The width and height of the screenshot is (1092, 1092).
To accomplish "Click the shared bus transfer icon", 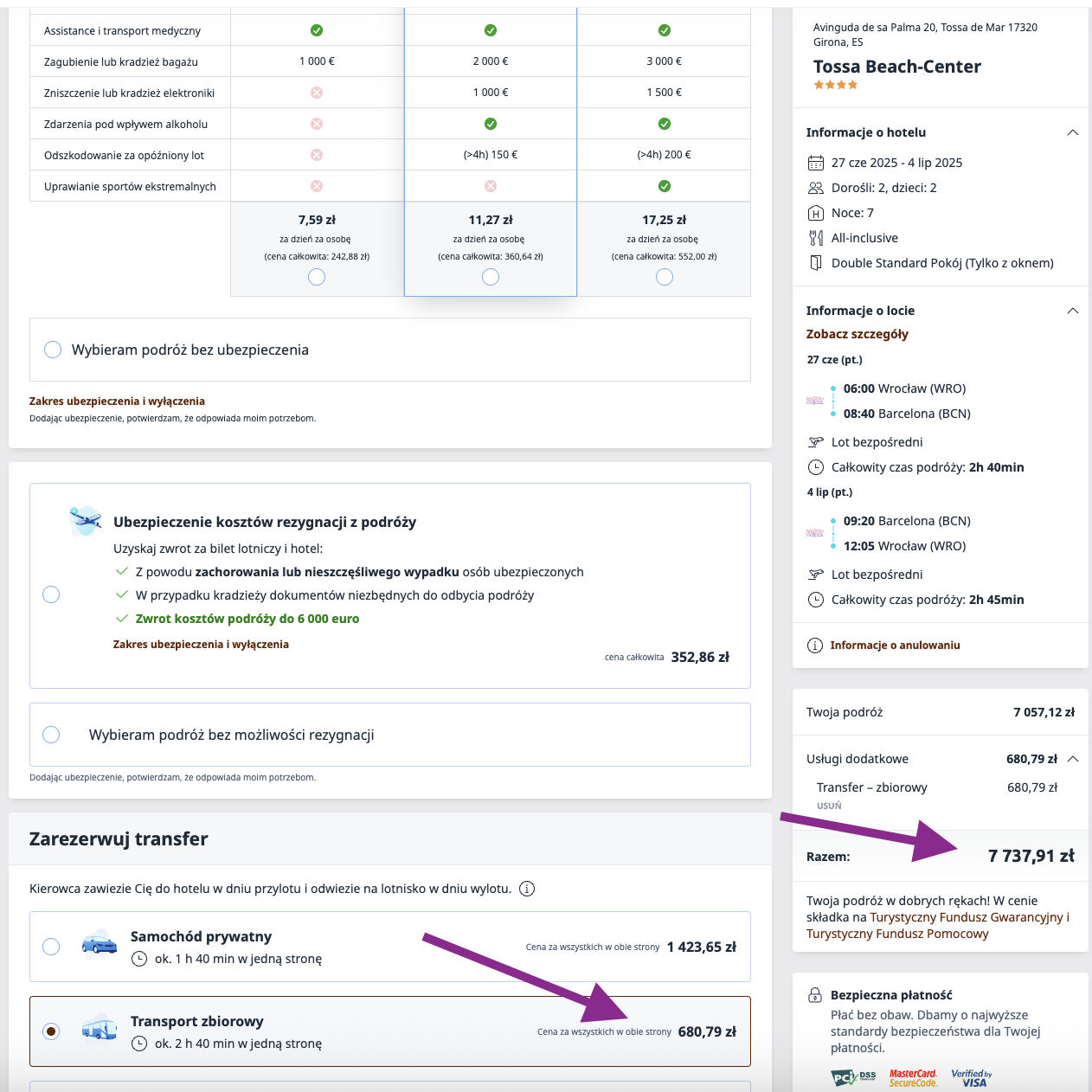I will [99, 1028].
